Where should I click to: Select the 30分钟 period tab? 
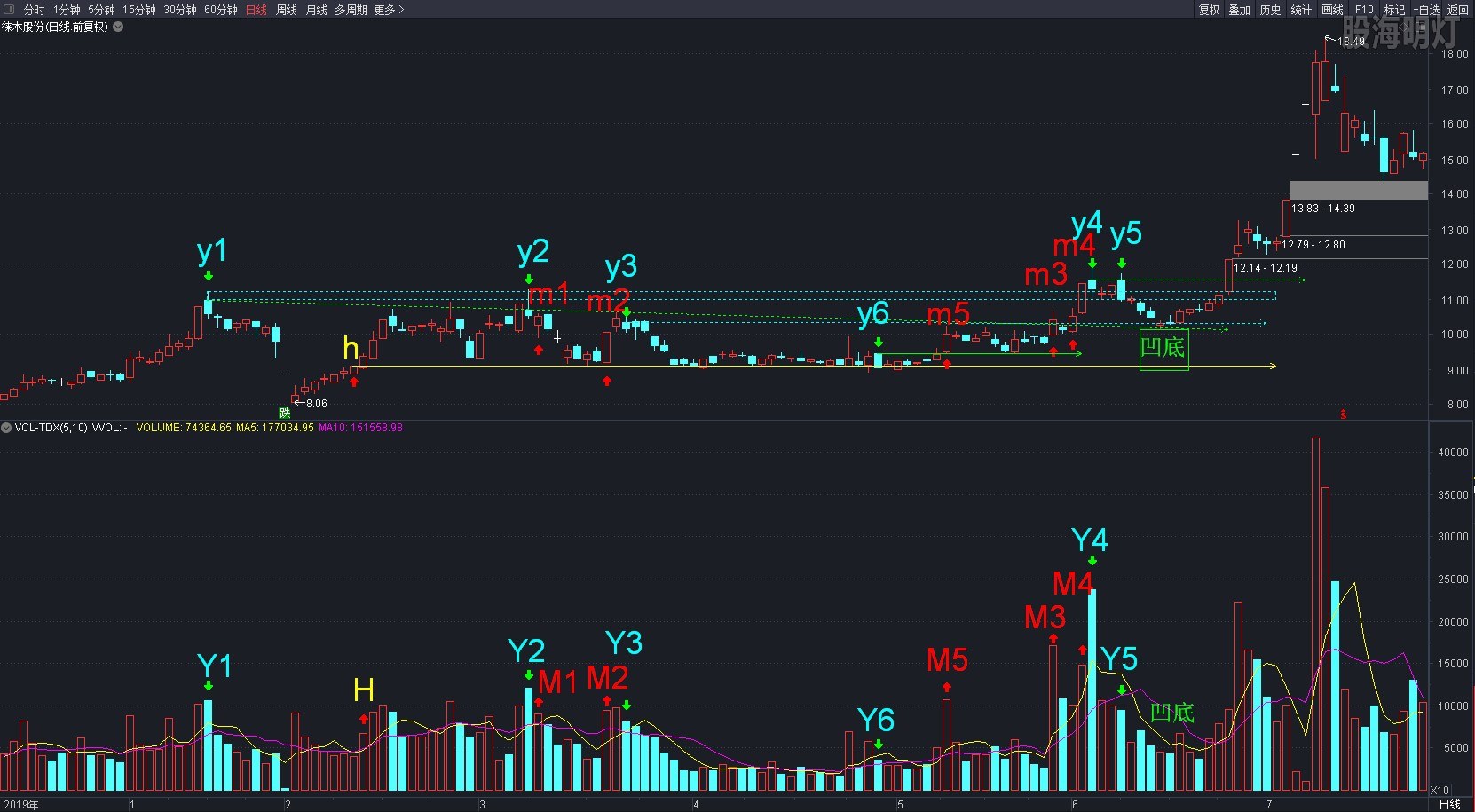point(180,10)
